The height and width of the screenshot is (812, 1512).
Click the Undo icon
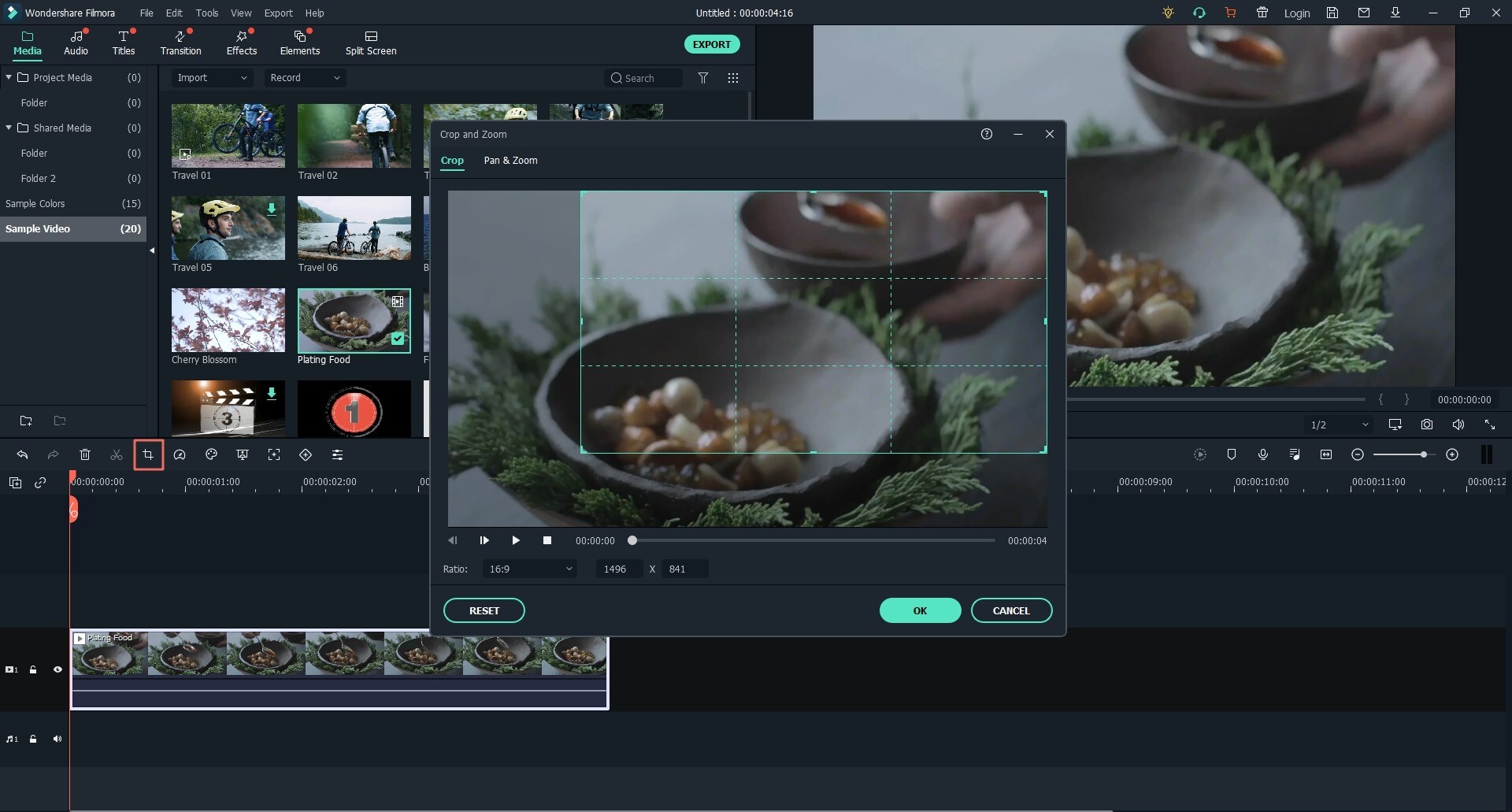coord(22,454)
